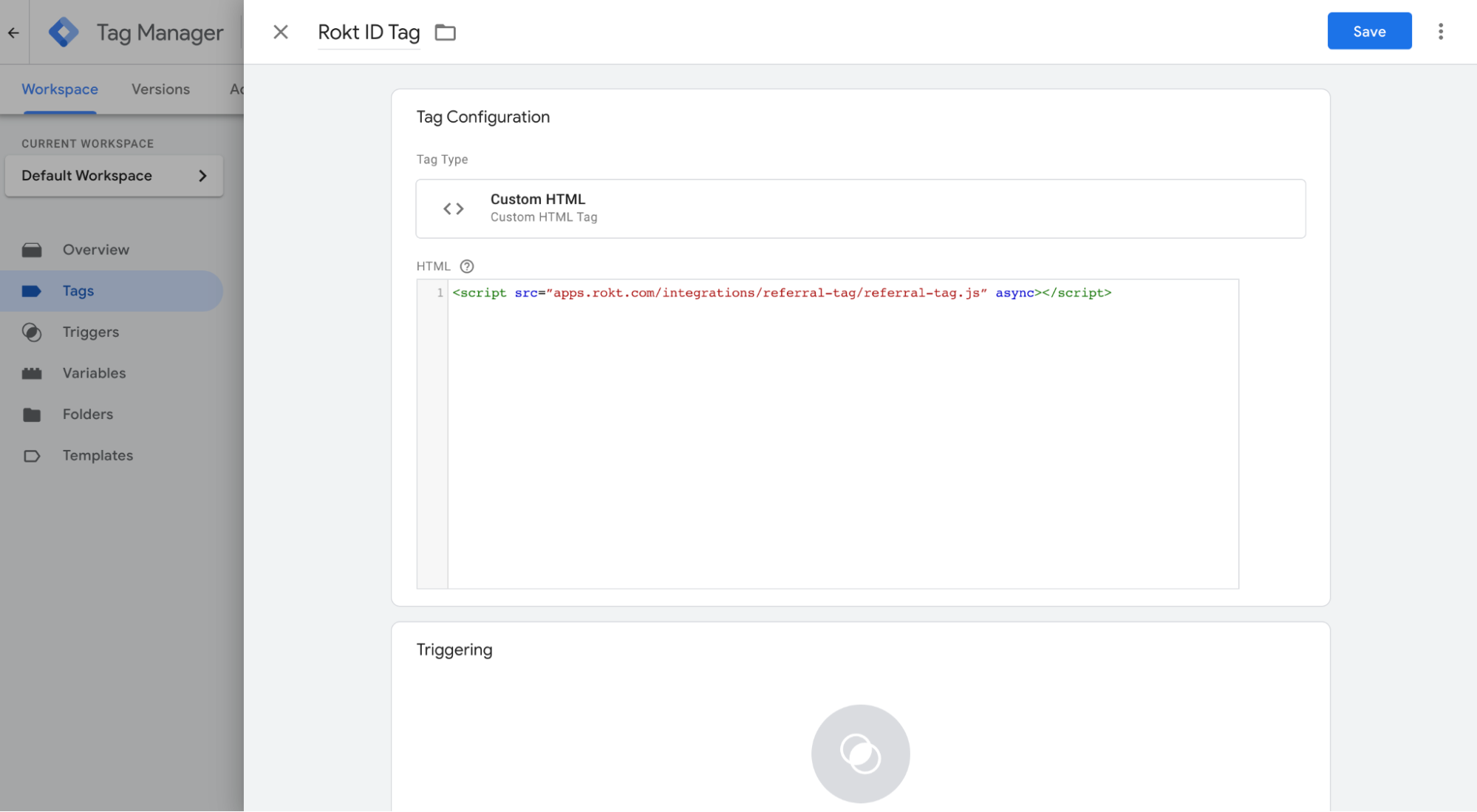Open Templates in the sidebar
Screen dimensions: 1477x812
tap(98, 455)
